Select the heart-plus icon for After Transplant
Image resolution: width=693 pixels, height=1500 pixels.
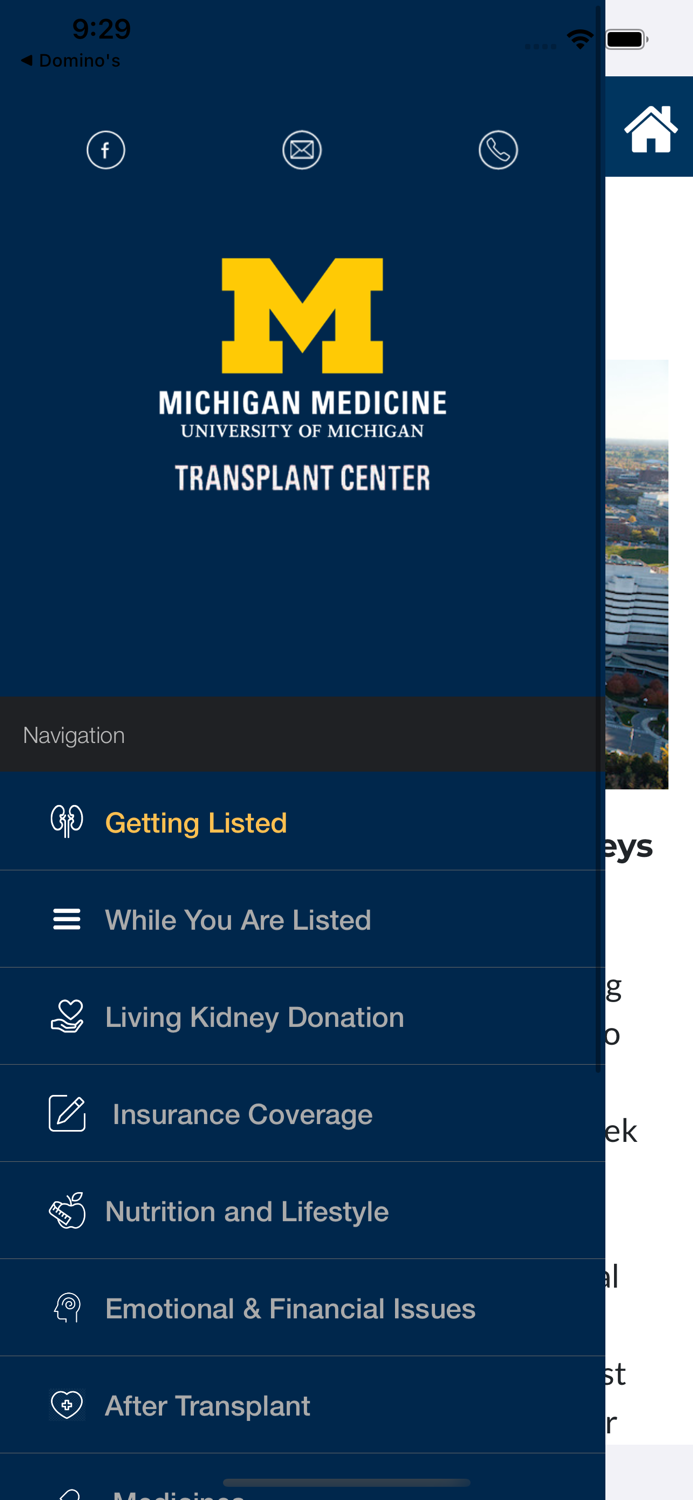click(x=66, y=1404)
